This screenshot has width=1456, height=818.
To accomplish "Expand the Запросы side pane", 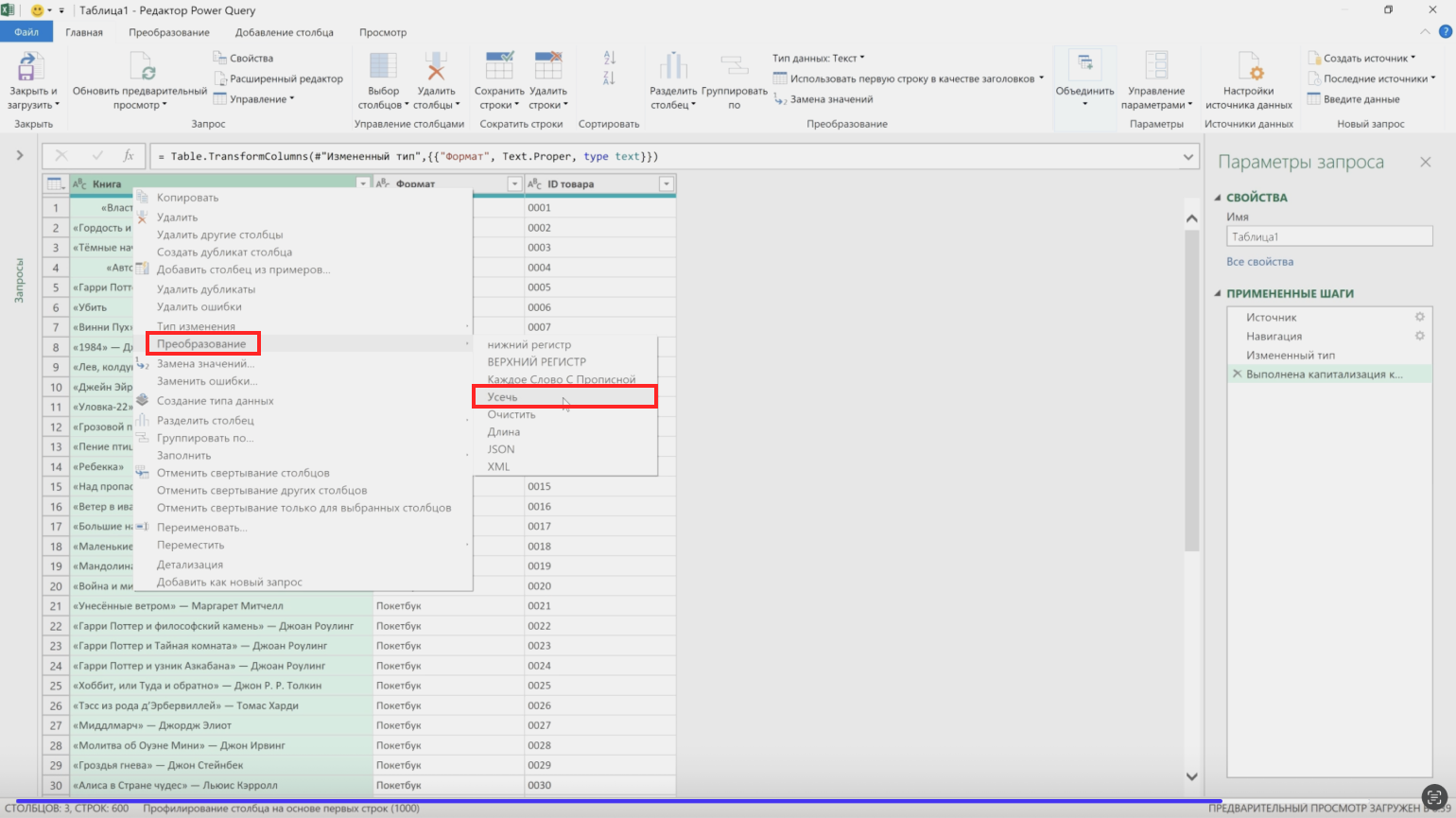I will tap(19, 155).
